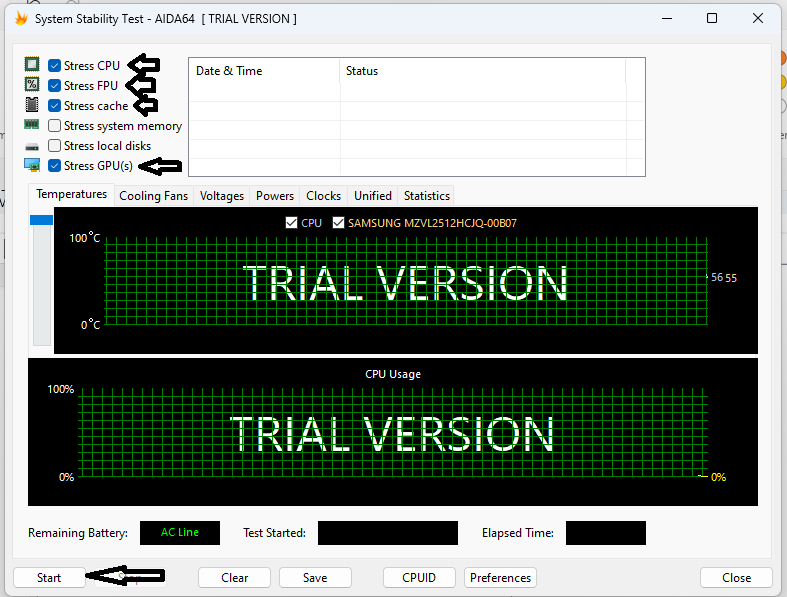Save the test results

pyautogui.click(x=315, y=577)
